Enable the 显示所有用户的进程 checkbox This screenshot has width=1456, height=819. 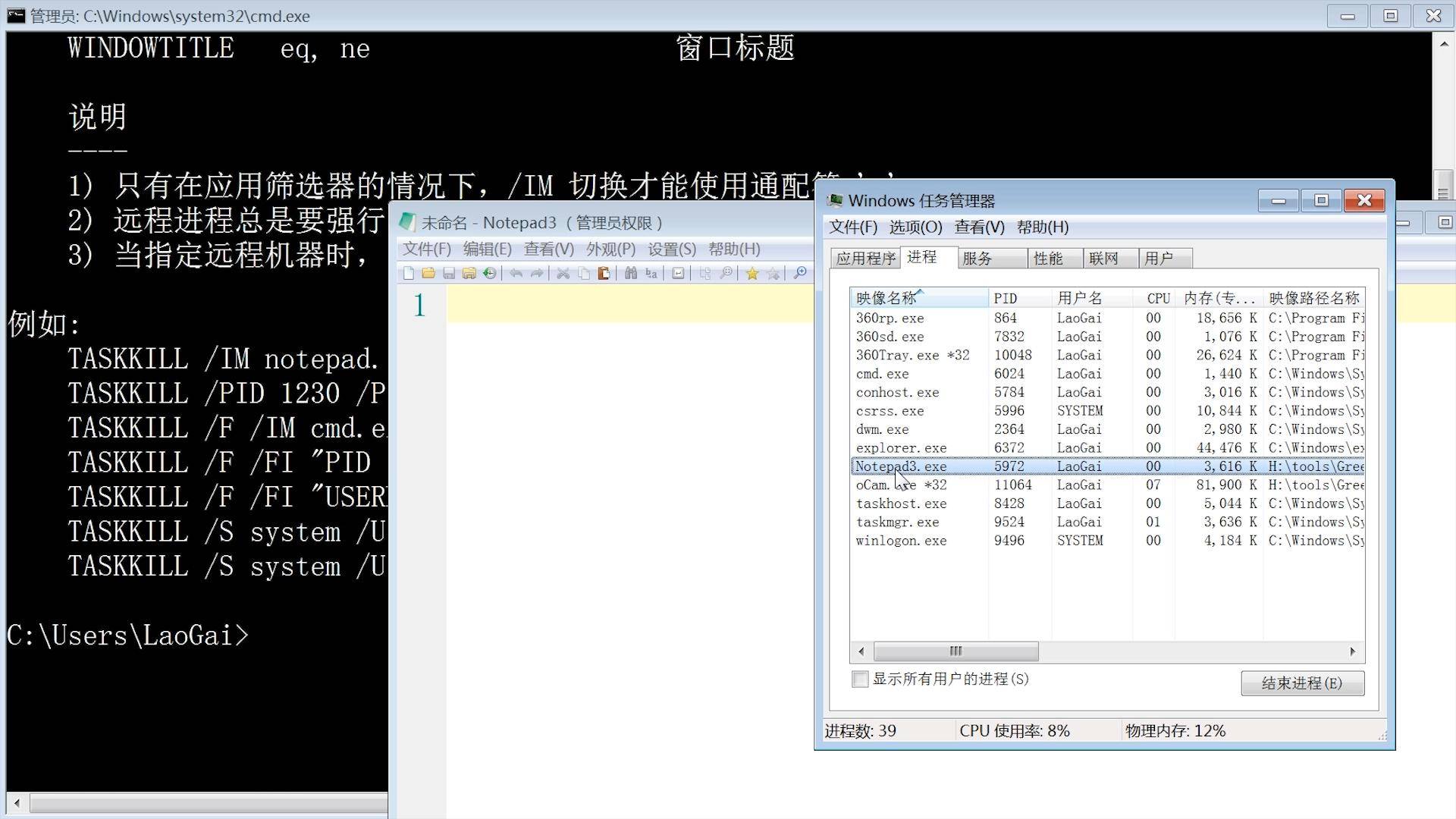[860, 679]
